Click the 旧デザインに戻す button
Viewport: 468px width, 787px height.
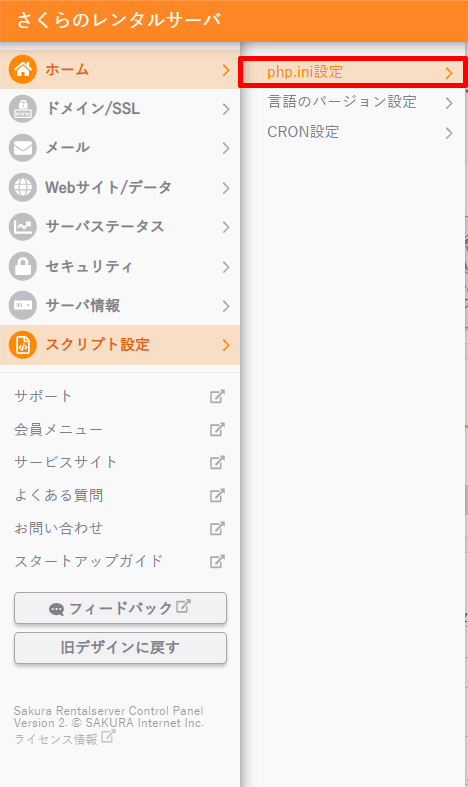tap(121, 648)
